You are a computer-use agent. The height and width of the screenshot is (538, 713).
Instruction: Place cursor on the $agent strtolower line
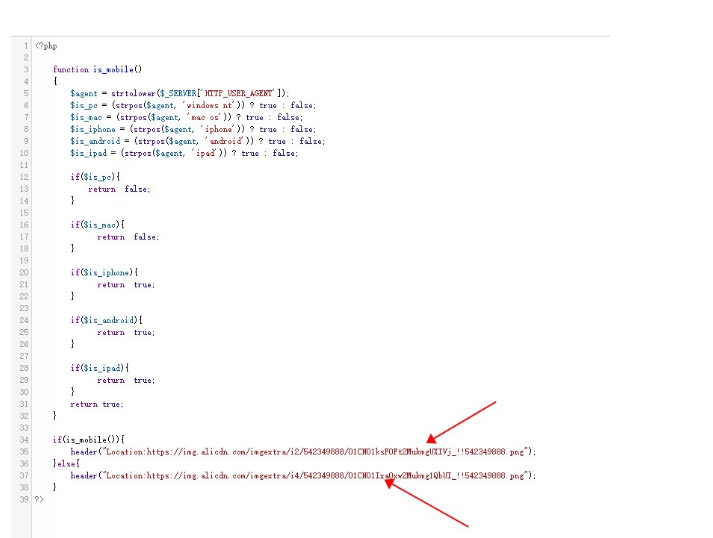179,93
